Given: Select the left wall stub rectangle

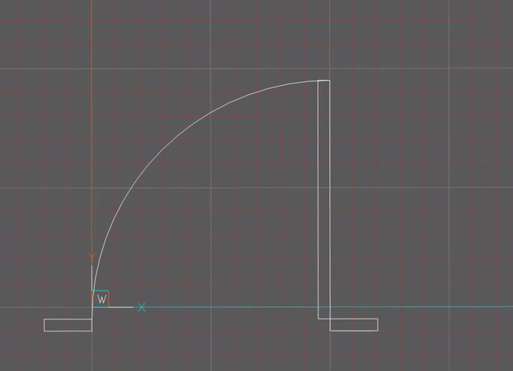Looking at the screenshot, I should [68, 325].
